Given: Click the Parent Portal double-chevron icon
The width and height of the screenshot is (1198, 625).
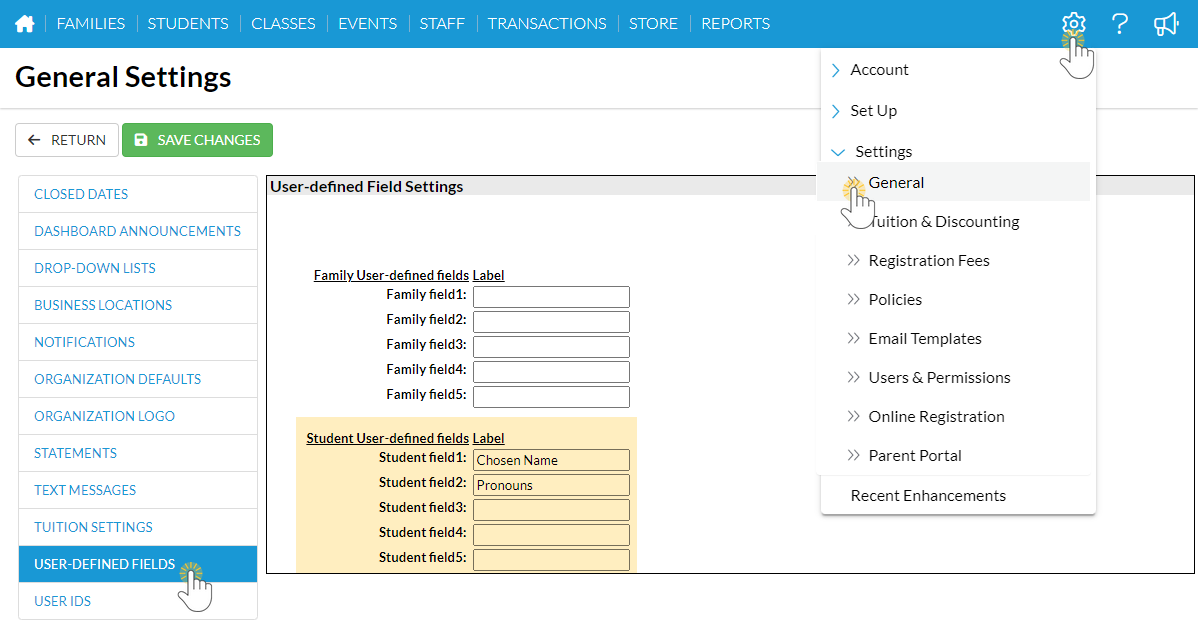Looking at the screenshot, I should point(853,455).
